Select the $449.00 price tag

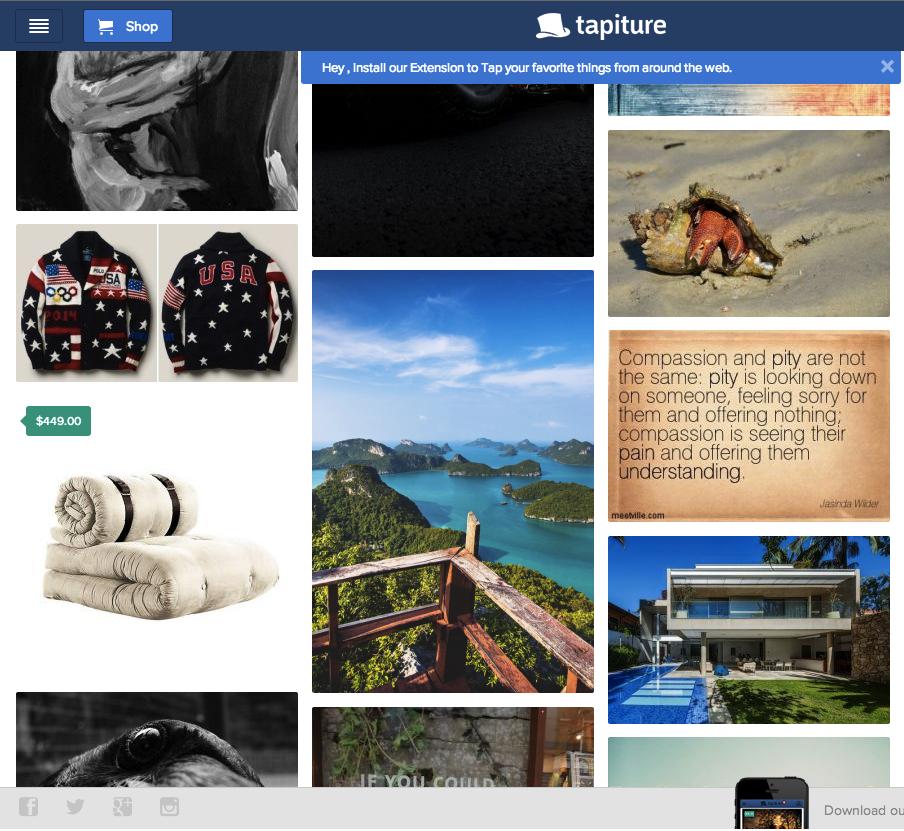[56, 421]
